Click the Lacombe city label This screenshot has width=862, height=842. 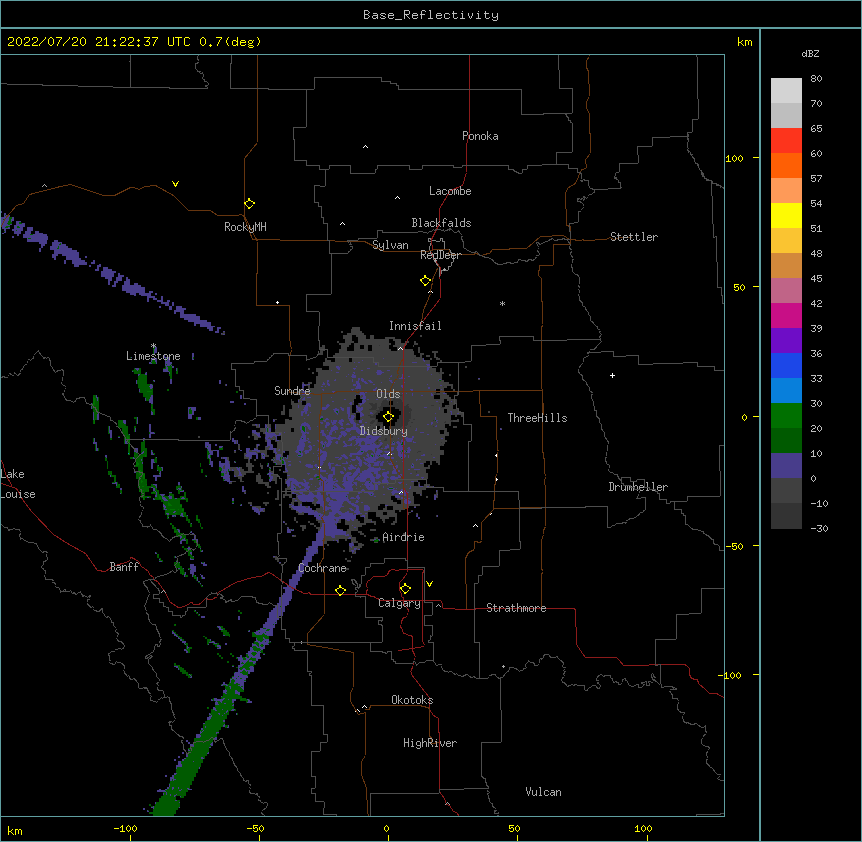(x=450, y=191)
